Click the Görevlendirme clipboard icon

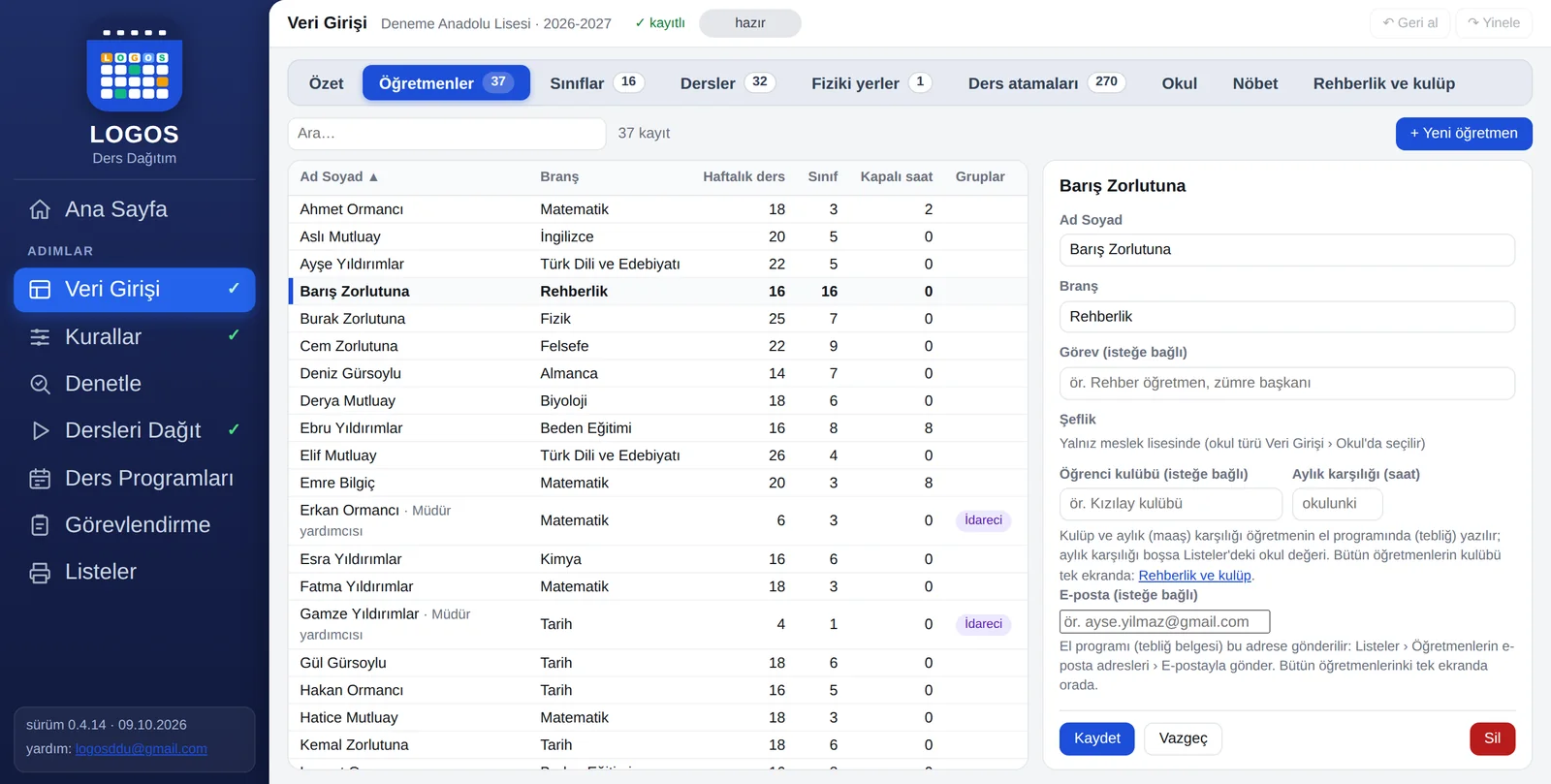[40, 525]
